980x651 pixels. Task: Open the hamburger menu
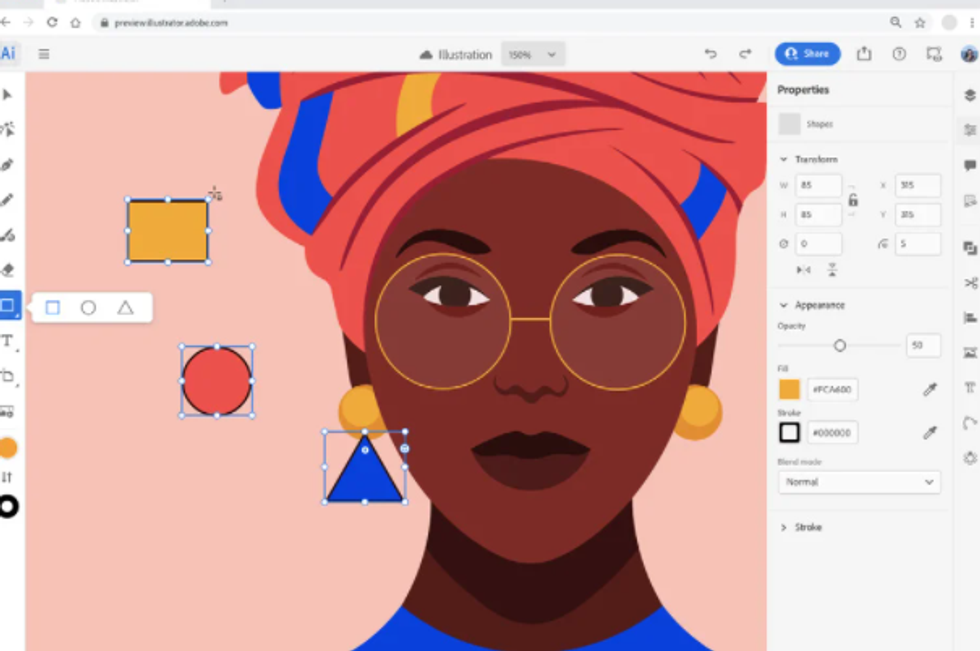pos(44,54)
